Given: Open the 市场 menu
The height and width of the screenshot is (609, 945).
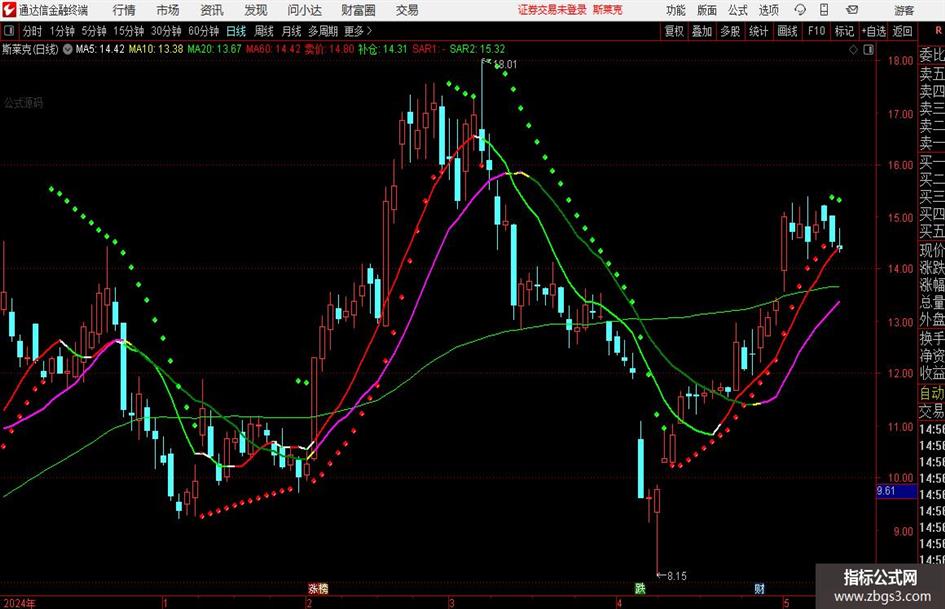Looking at the screenshot, I should click(168, 10).
